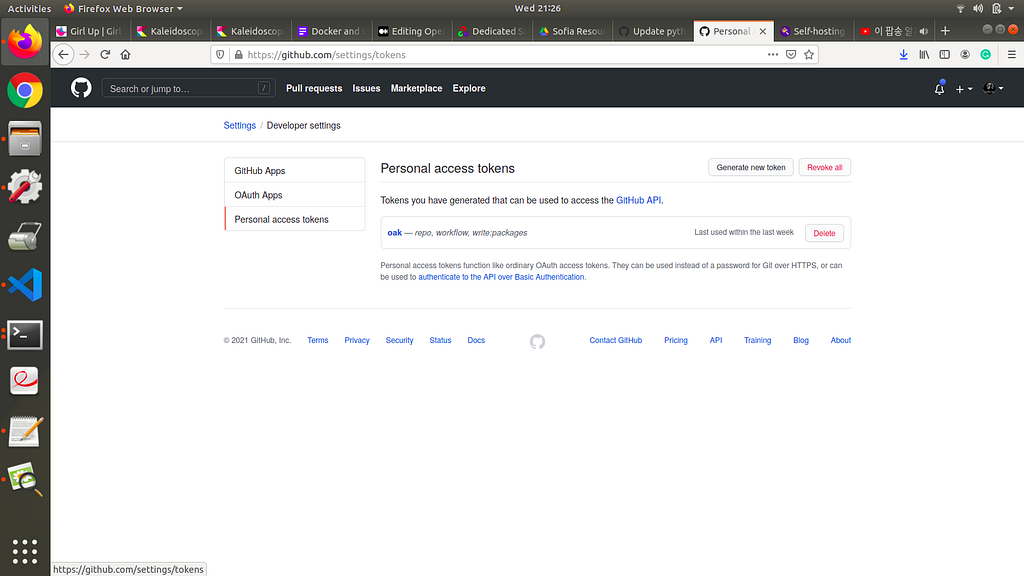Show site security padlock info
Image resolution: width=1024 pixels, height=576 pixels.
[x=238, y=55]
